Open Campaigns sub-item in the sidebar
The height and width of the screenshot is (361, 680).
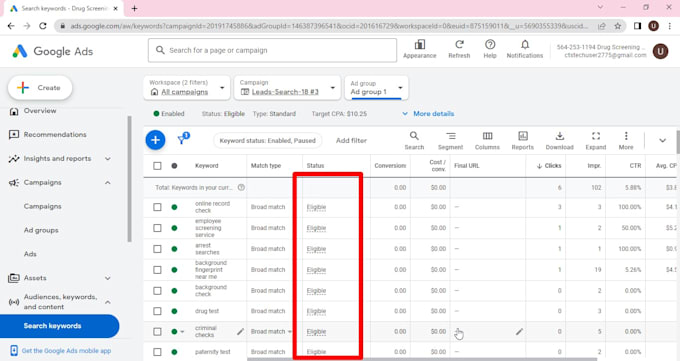(x=42, y=206)
